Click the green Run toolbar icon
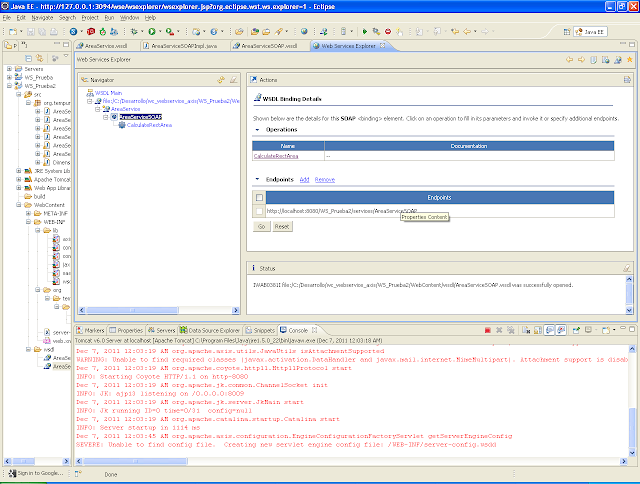Screen dimensions: 640x484 [152, 31]
